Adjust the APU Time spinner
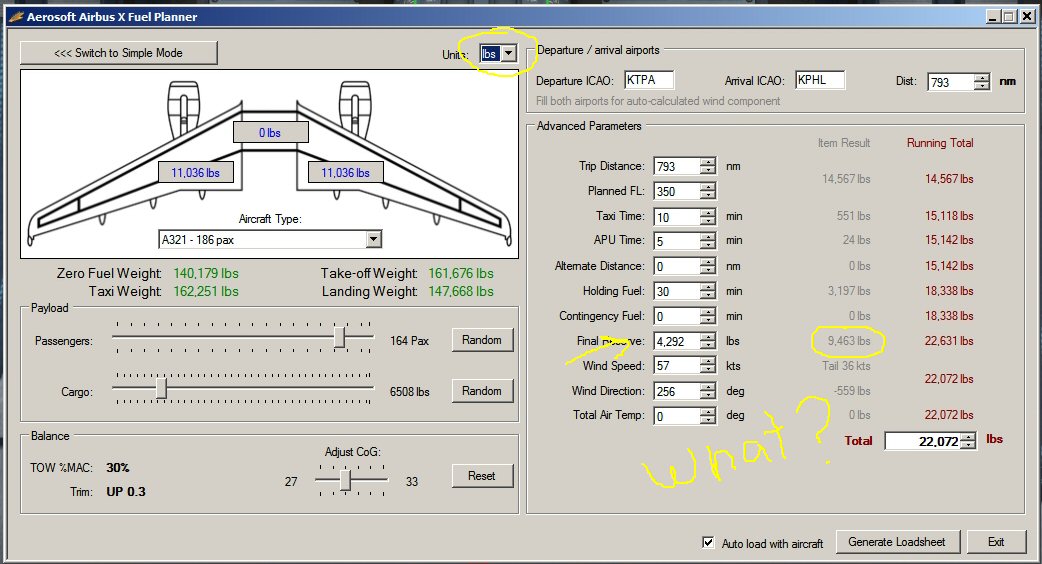Screen dimensions: 1042x564 click(708, 240)
